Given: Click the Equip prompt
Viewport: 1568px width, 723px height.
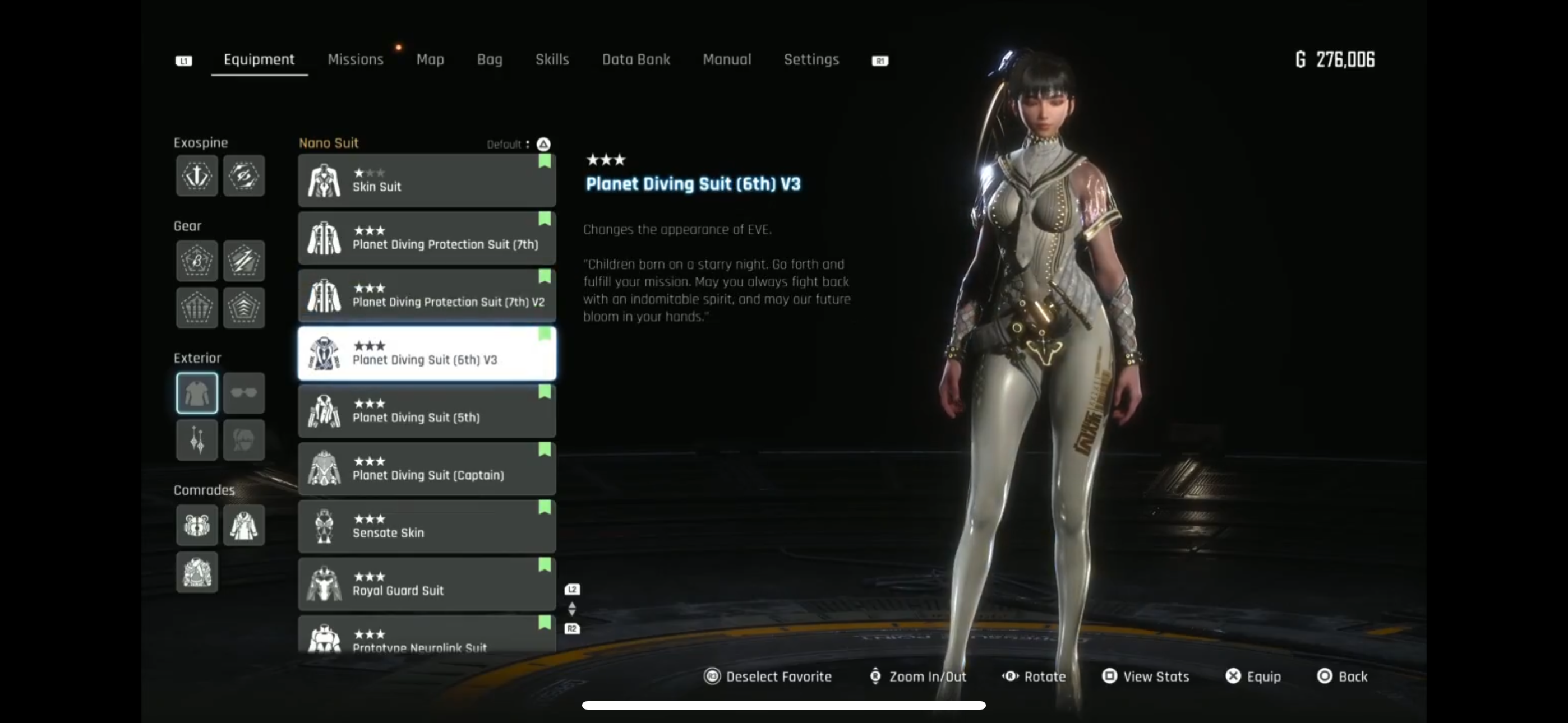Looking at the screenshot, I should 1253,676.
